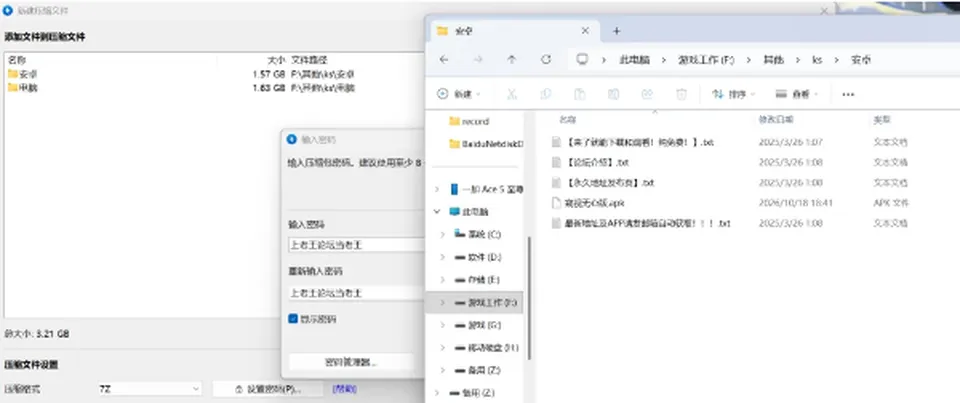Click the Share icon in Explorer toolbar

647,94
